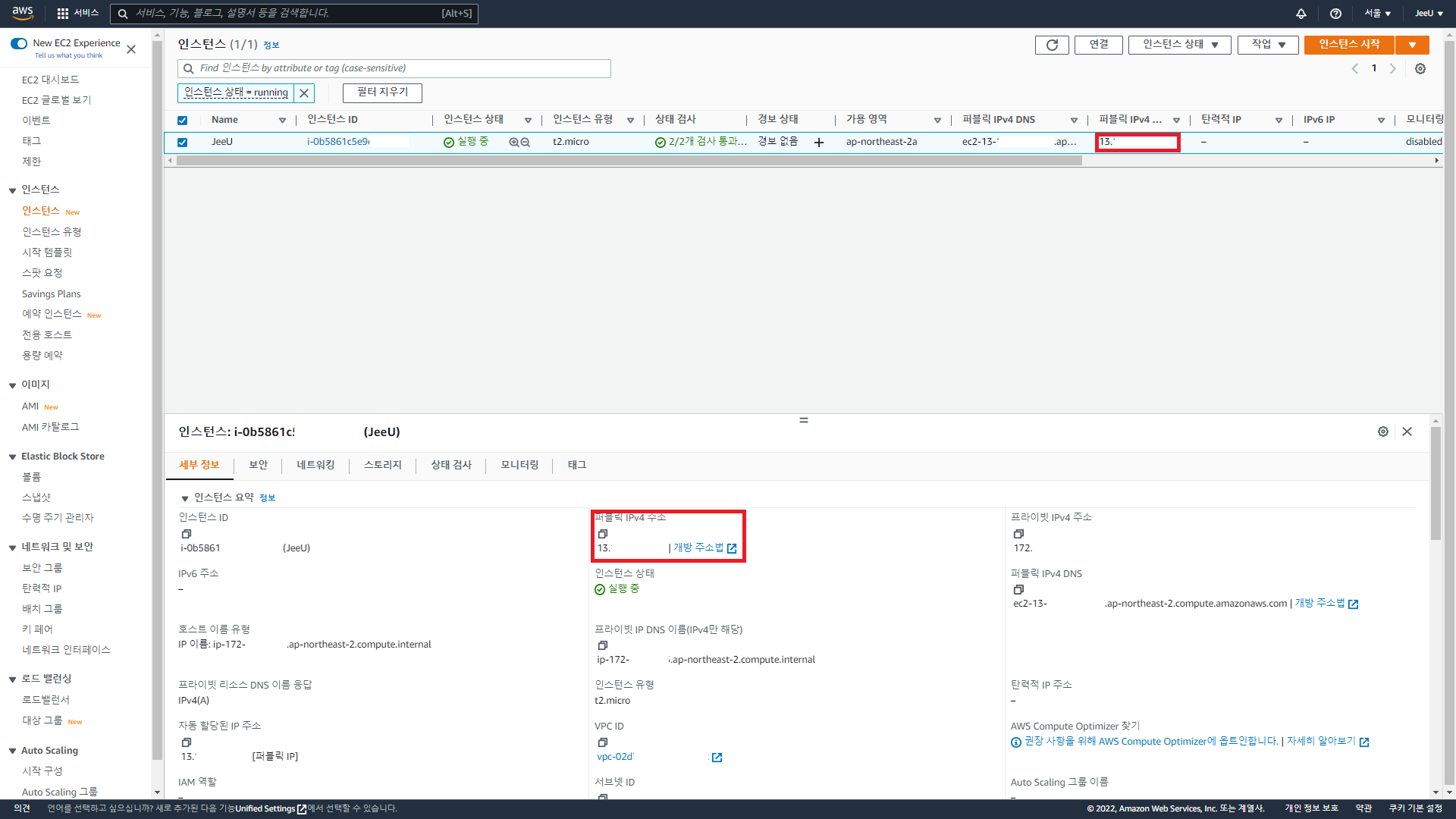The image size is (1456, 819).
Task: Switch to the 네트워킹 tab
Action: 315,465
